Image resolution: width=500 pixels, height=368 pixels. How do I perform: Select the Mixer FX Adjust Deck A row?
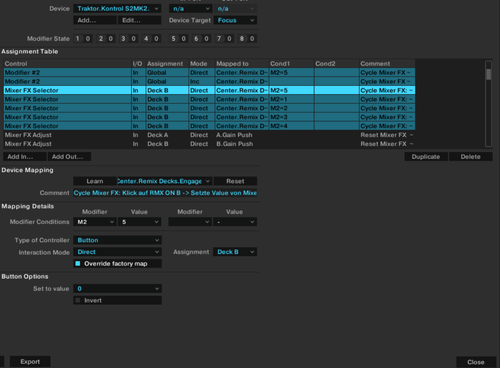(209, 135)
